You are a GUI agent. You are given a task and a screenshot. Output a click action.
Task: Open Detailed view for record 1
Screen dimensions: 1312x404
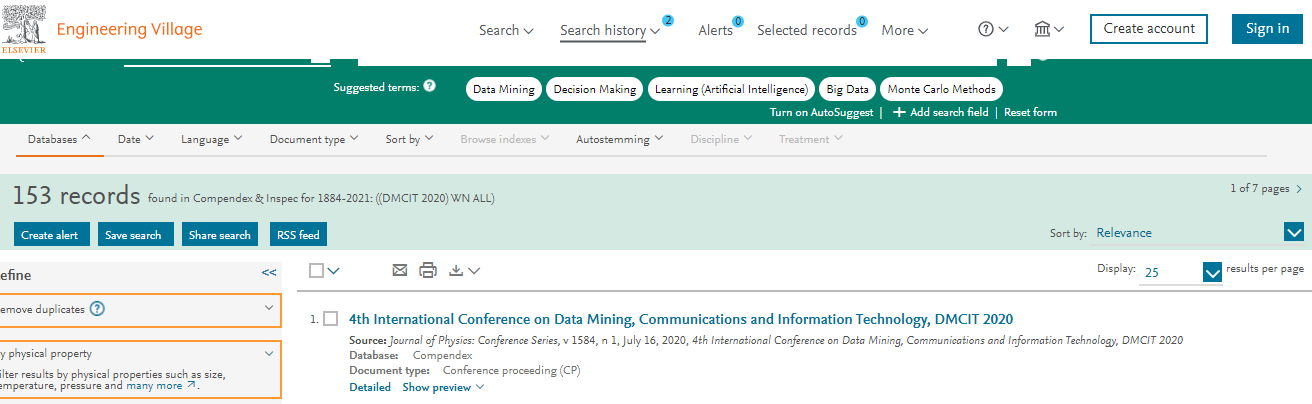tap(370, 387)
